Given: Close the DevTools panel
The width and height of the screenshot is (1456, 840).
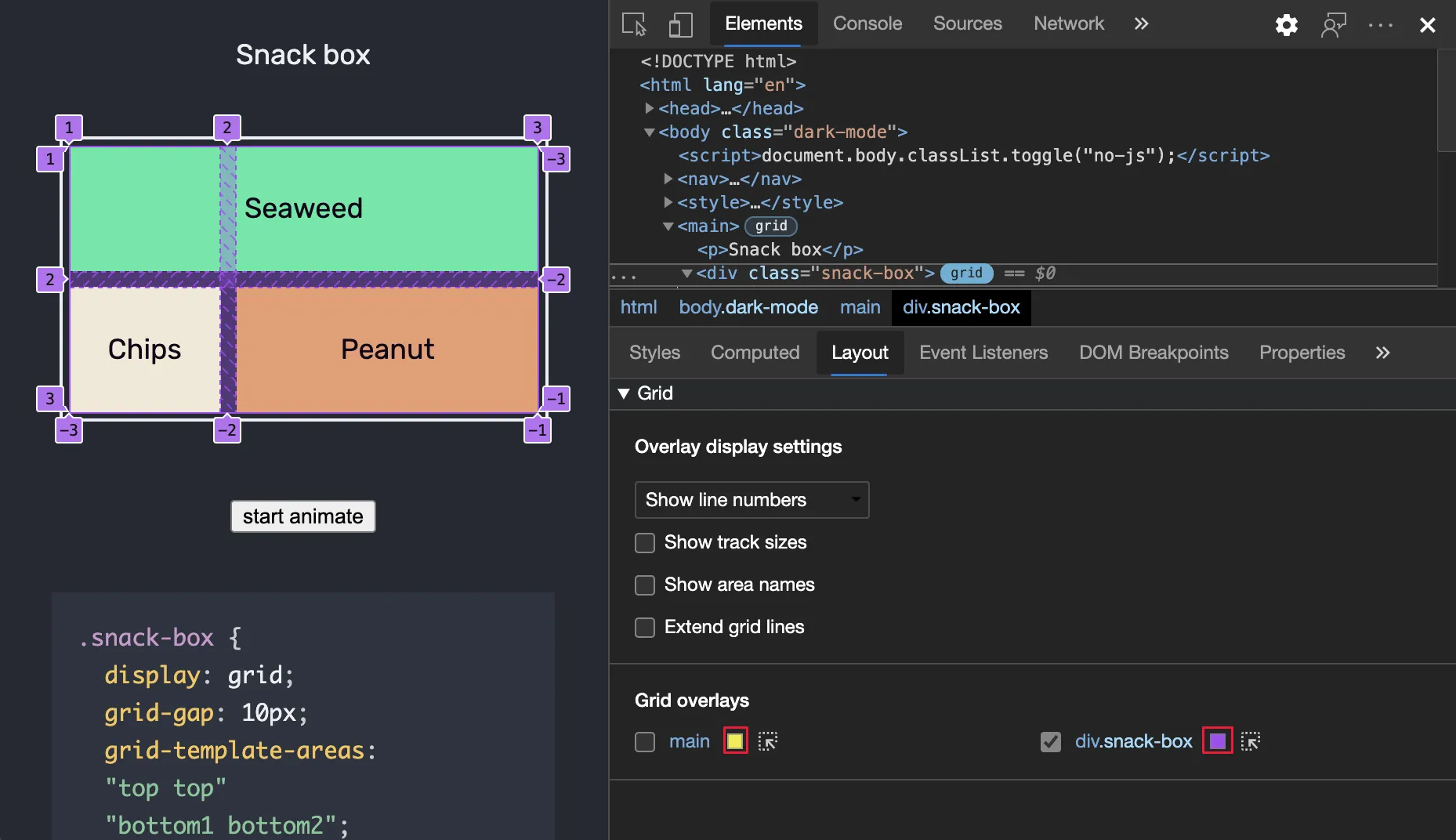Looking at the screenshot, I should click(x=1427, y=24).
